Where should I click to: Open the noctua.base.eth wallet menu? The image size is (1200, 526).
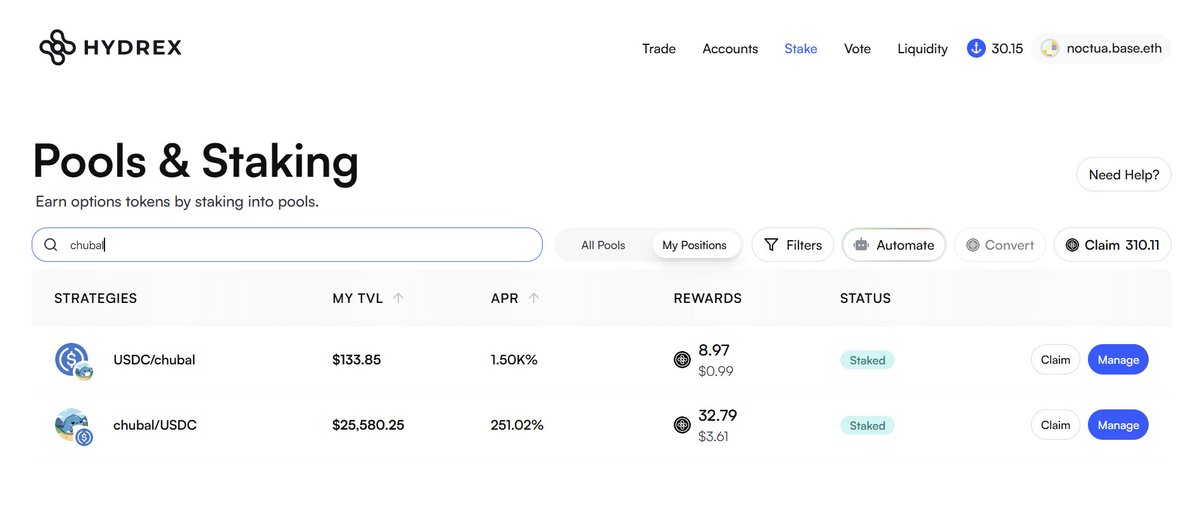[1101, 48]
